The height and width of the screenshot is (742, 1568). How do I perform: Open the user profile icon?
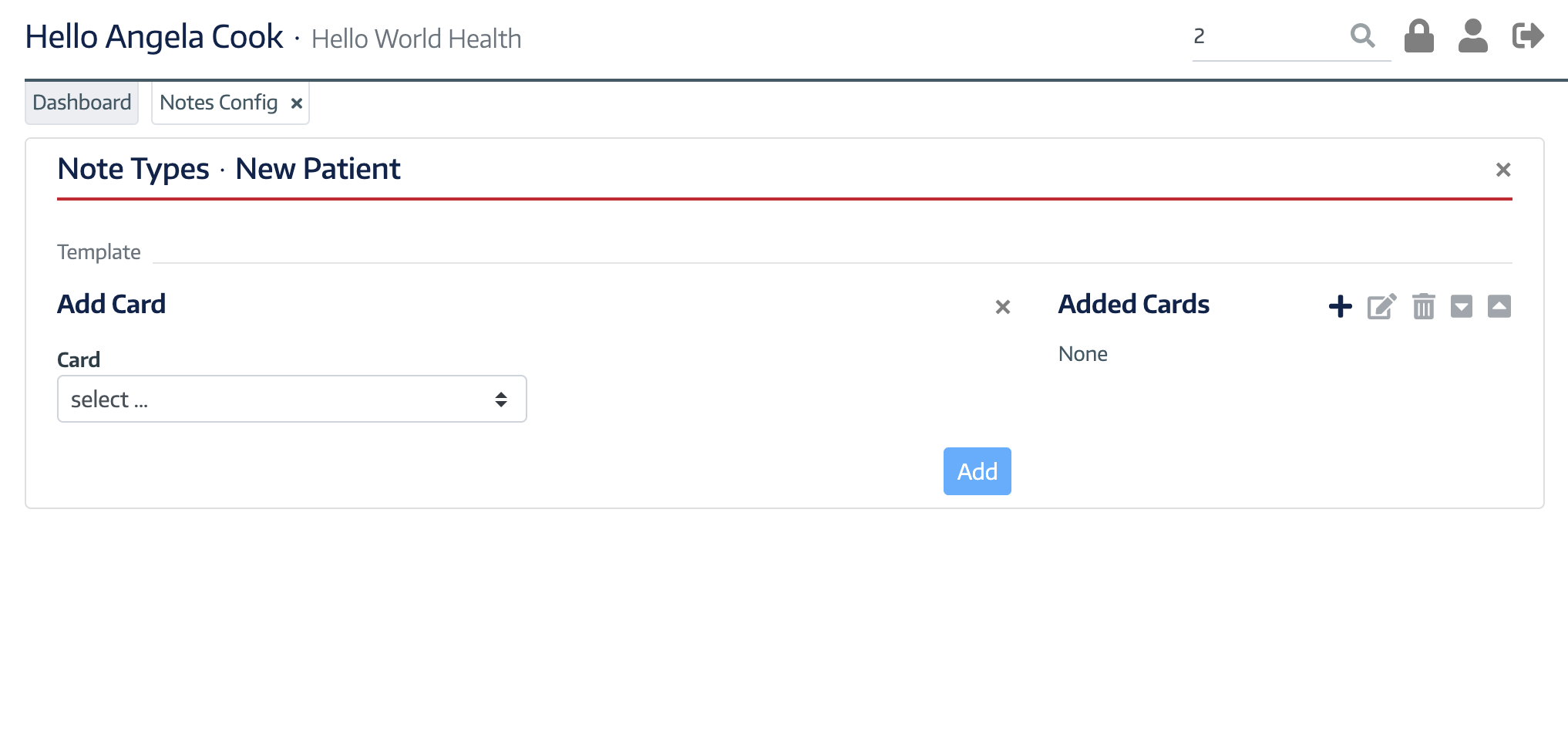click(x=1472, y=35)
